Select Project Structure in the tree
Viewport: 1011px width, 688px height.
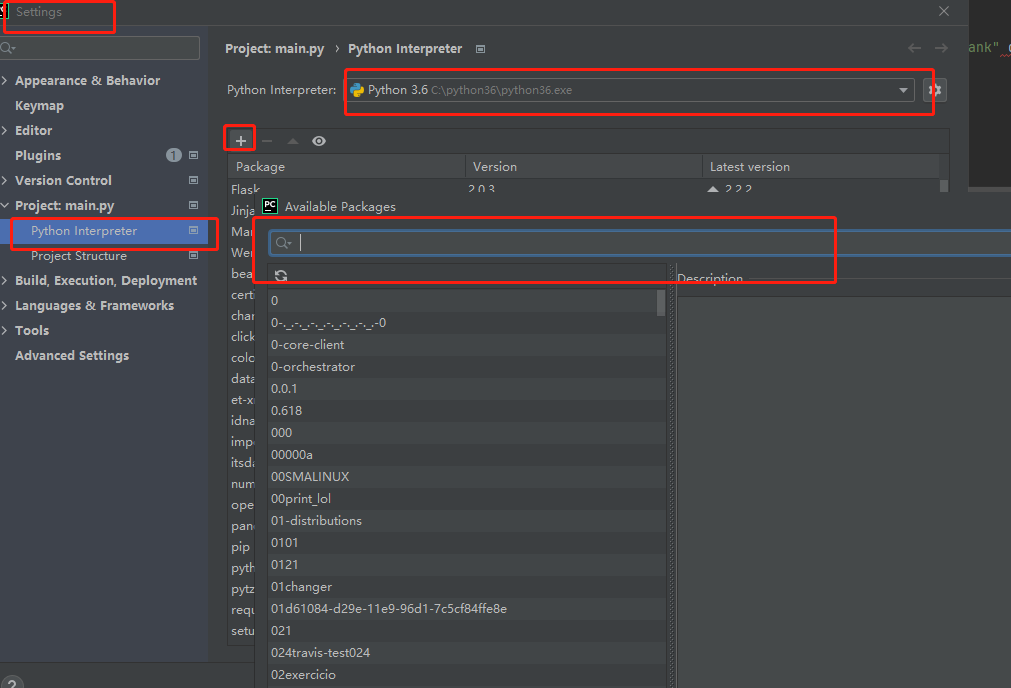click(79, 256)
